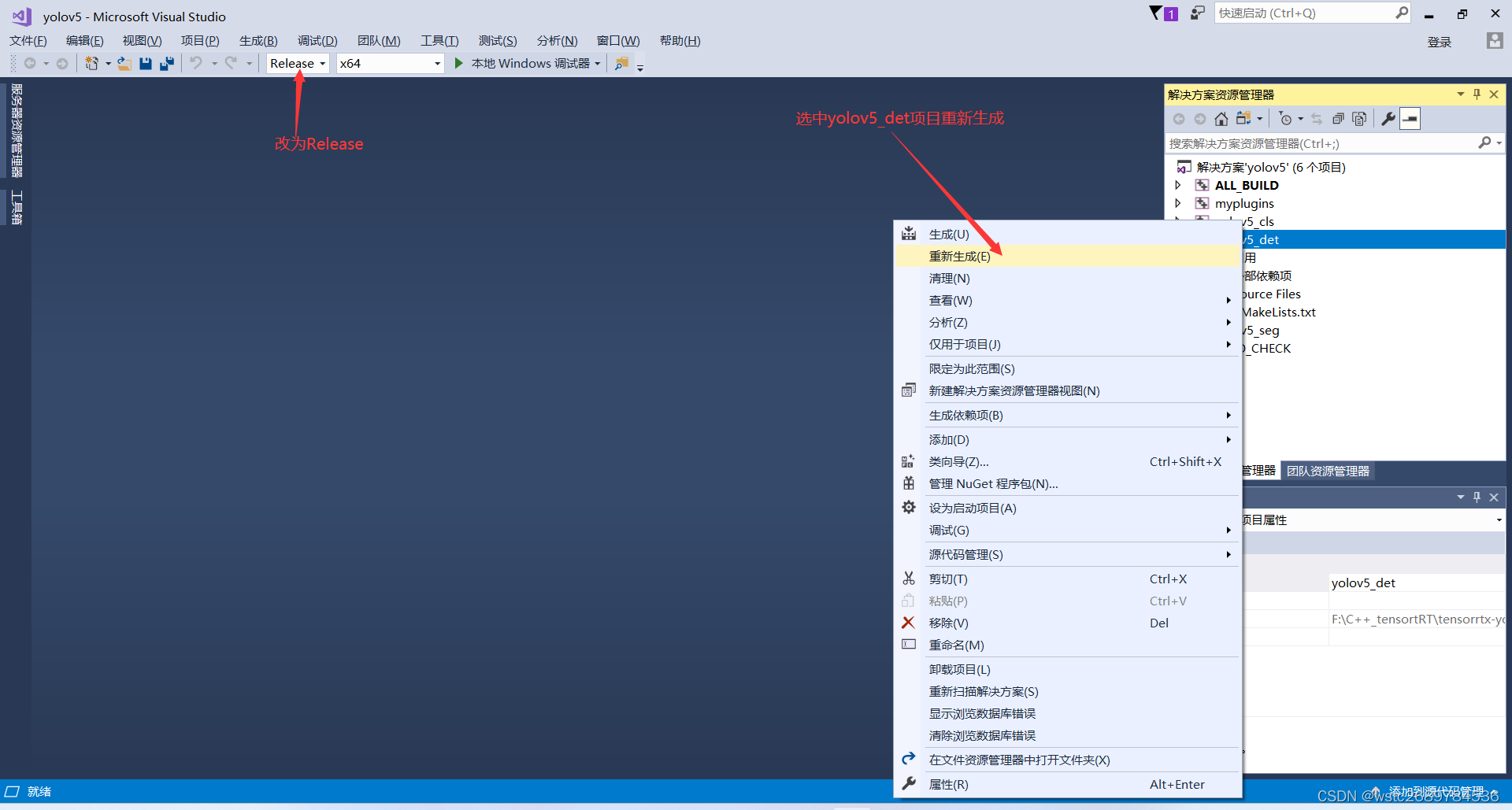Click the green Start Debugging play icon
The height and width of the screenshot is (810, 1512).
tap(459, 63)
